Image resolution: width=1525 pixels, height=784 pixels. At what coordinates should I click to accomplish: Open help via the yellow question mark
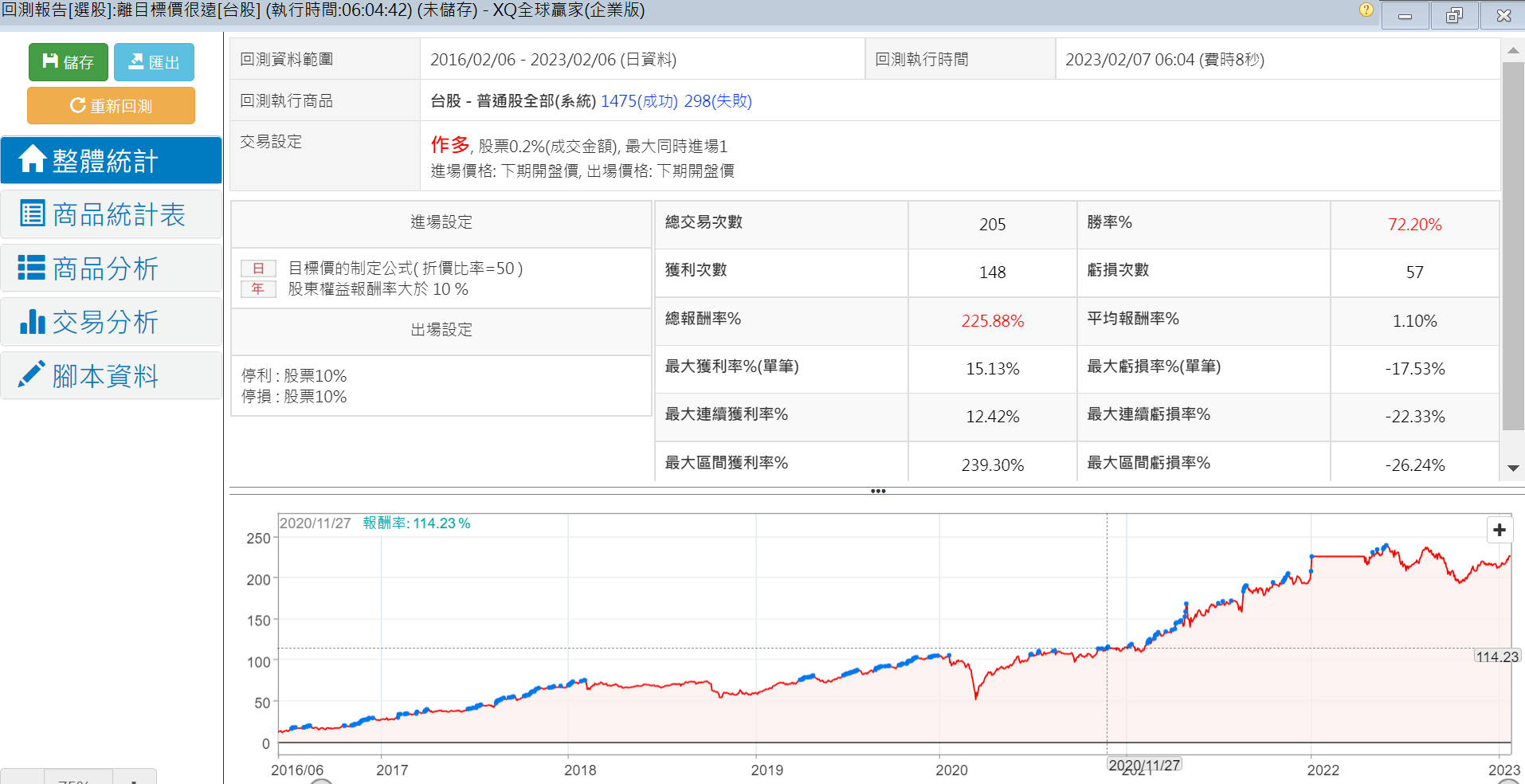1366,10
